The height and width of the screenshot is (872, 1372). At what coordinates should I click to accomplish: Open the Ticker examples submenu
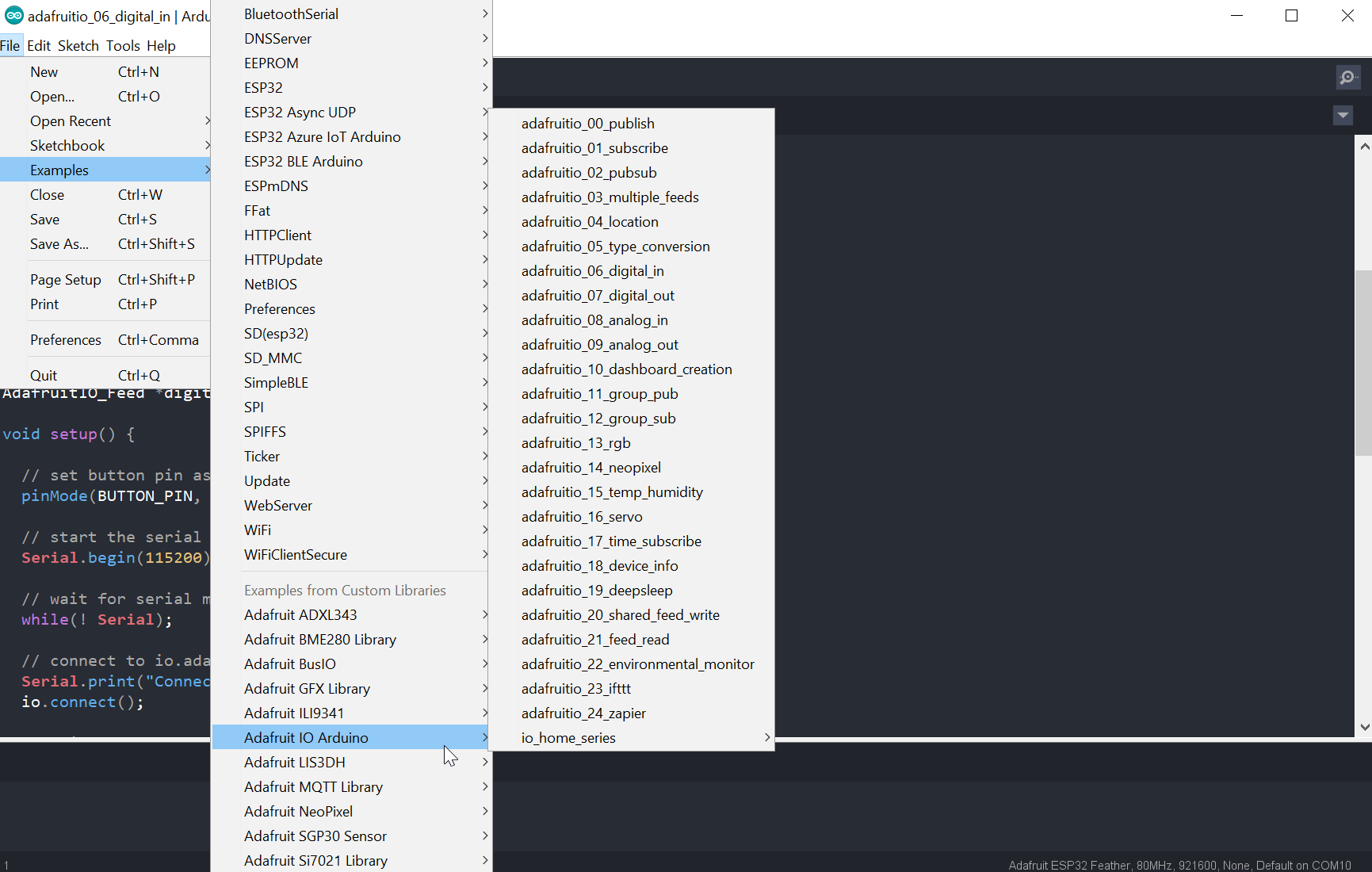pos(352,457)
